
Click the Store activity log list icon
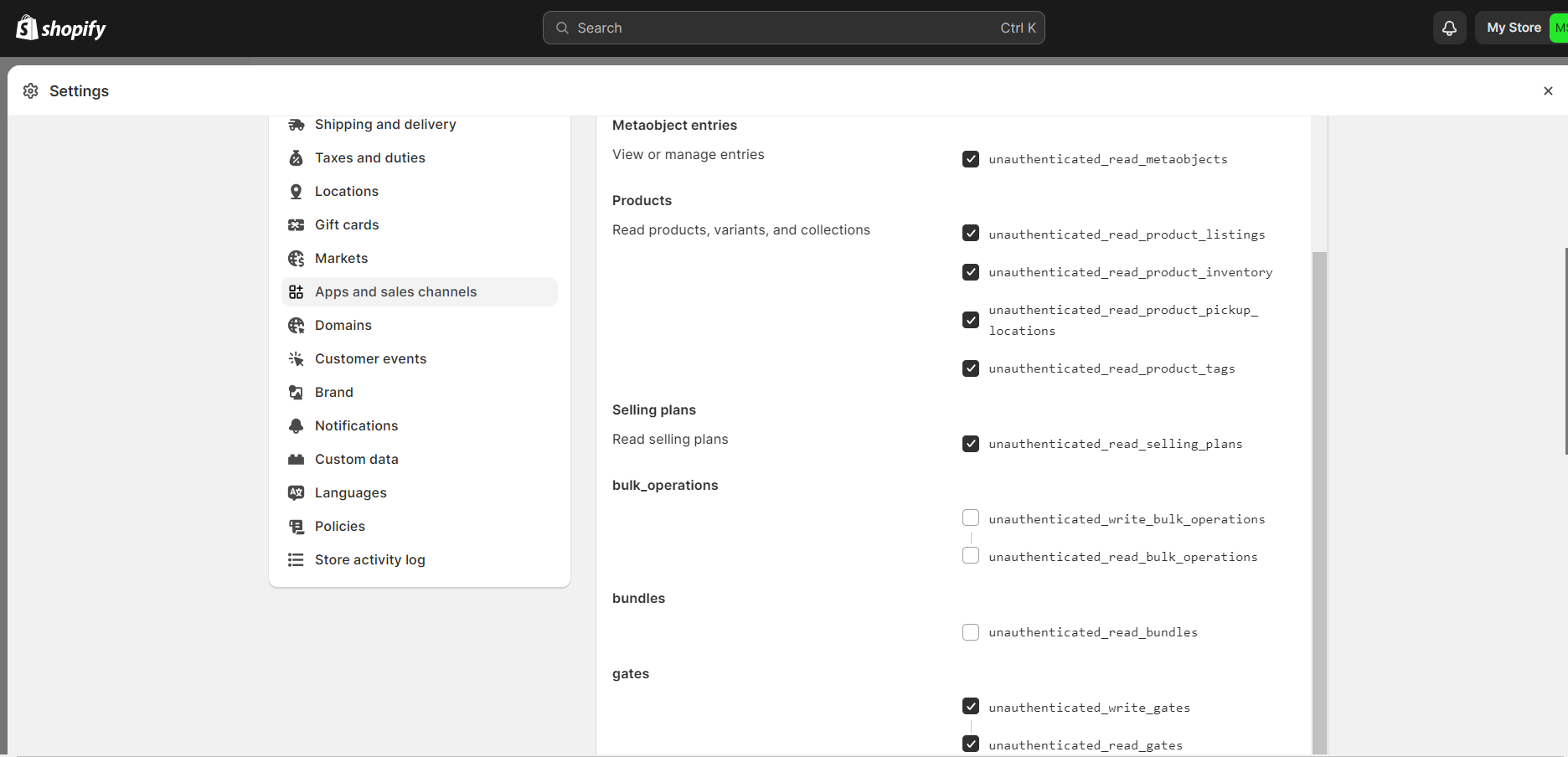pyautogui.click(x=296, y=560)
